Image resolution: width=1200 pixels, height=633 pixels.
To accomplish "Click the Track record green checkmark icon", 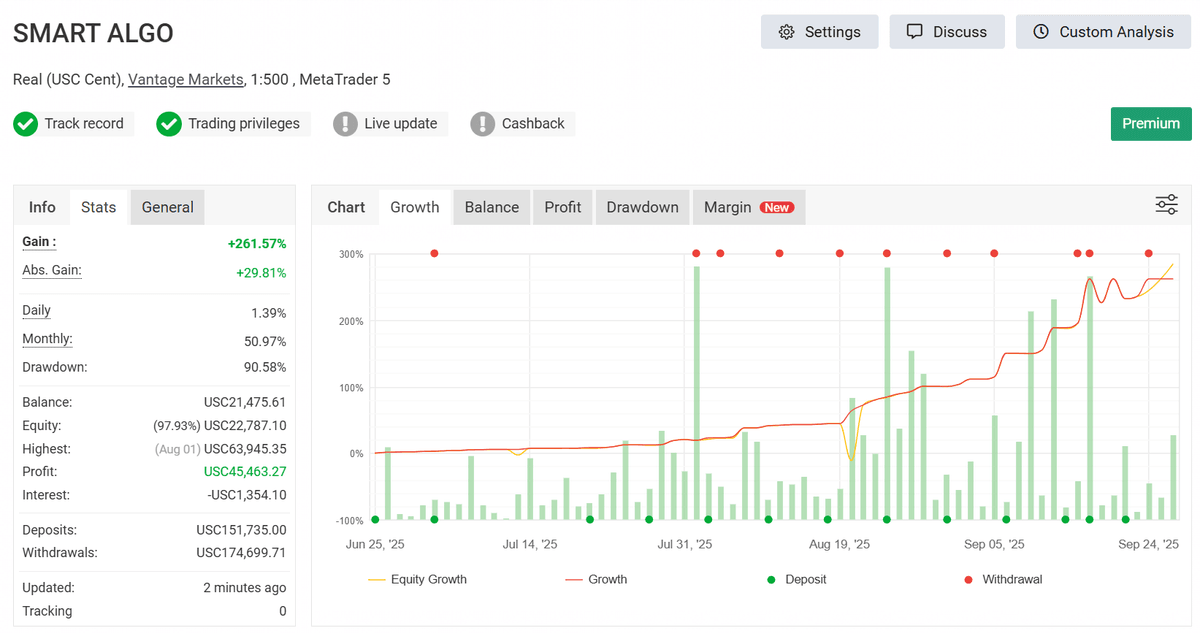I will (25, 124).
